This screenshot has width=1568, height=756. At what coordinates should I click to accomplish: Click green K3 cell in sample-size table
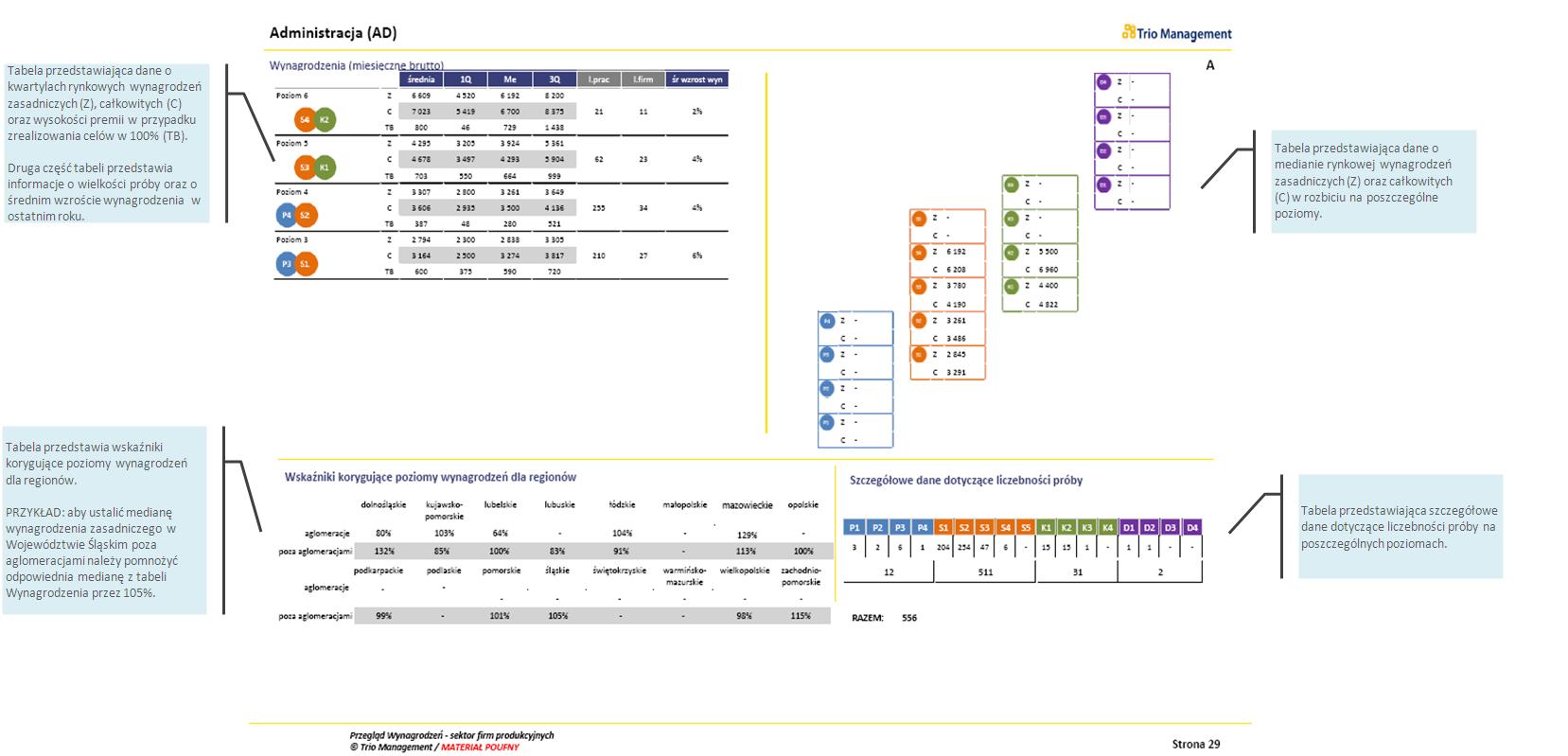(1087, 527)
